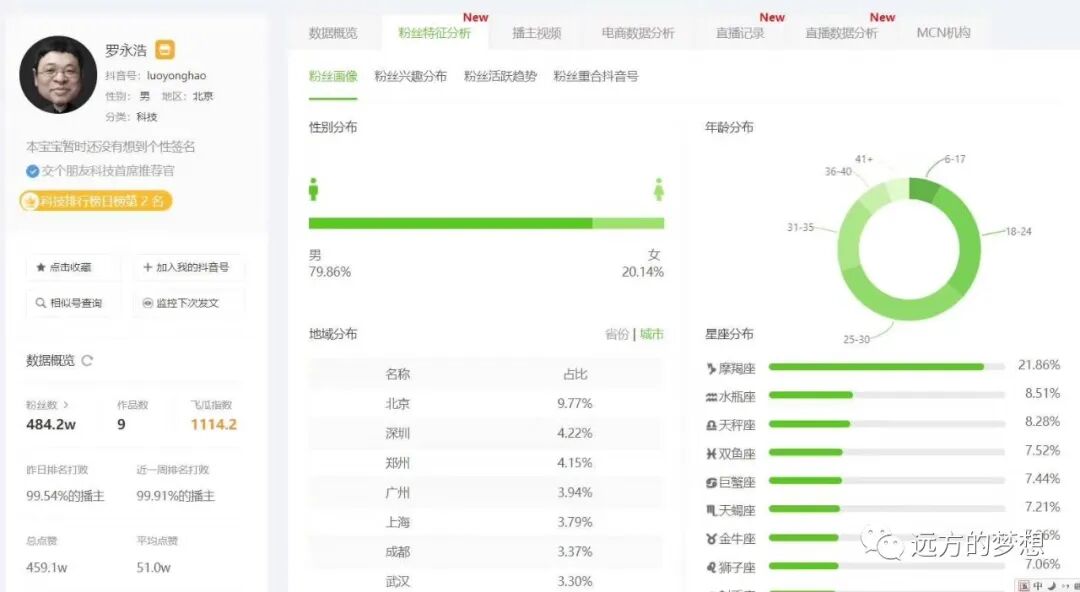Click the male figure icon in 性别分布
Screen dimensions: 1080x592
click(313, 189)
